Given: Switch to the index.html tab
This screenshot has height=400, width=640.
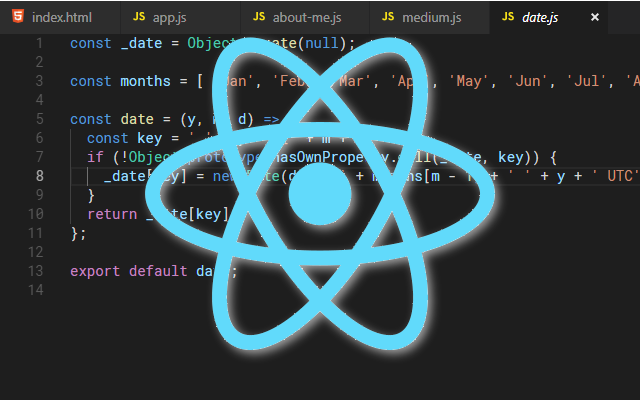Looking at the screenshot, I should pyautogui.click(x=60, y=18).
